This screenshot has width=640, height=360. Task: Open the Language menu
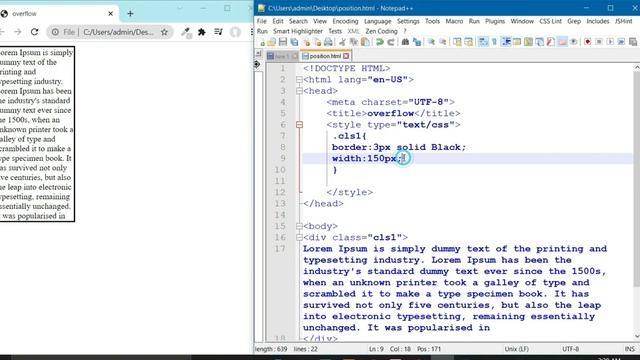(378, 21)
